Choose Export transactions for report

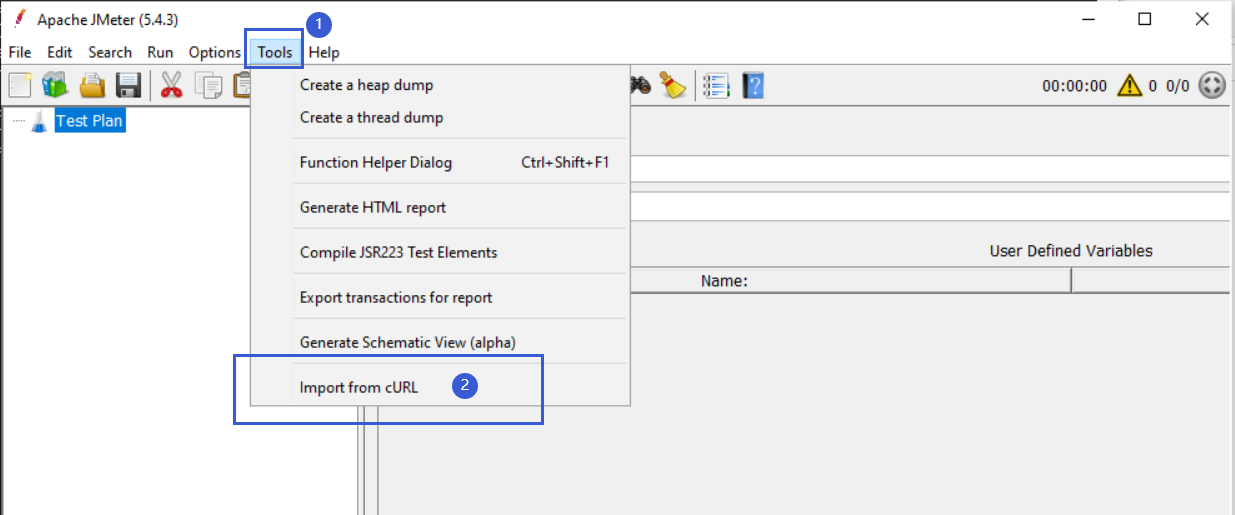click(x=440, y=297)
